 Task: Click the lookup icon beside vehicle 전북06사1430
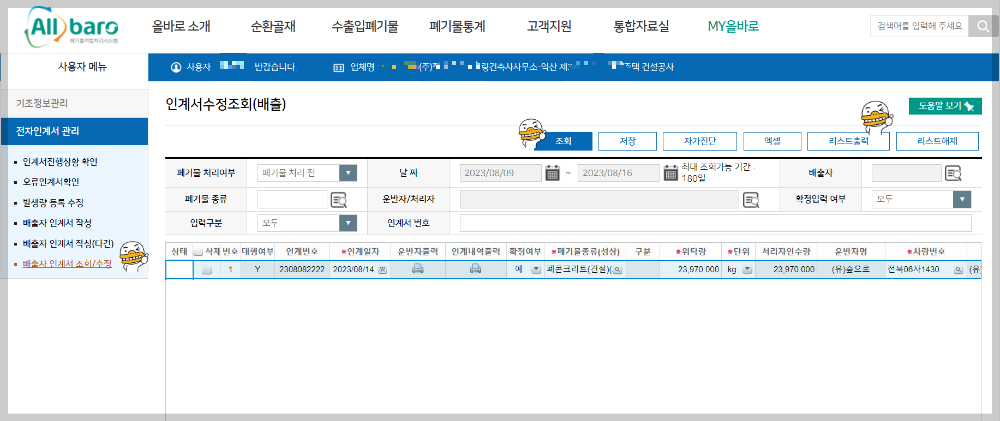[x=958, y=270]
